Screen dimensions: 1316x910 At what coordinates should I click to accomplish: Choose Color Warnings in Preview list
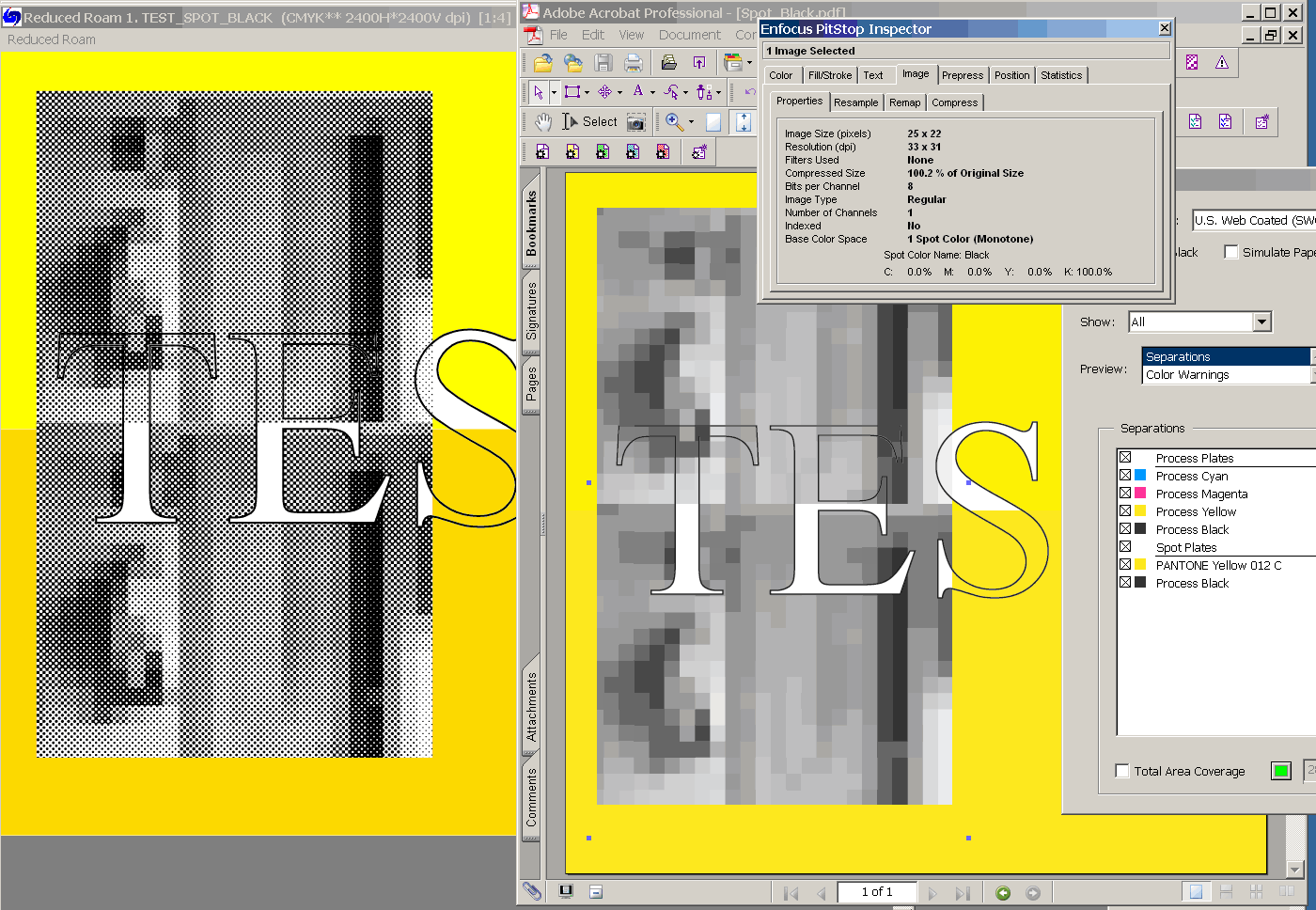pos(1226,374)
